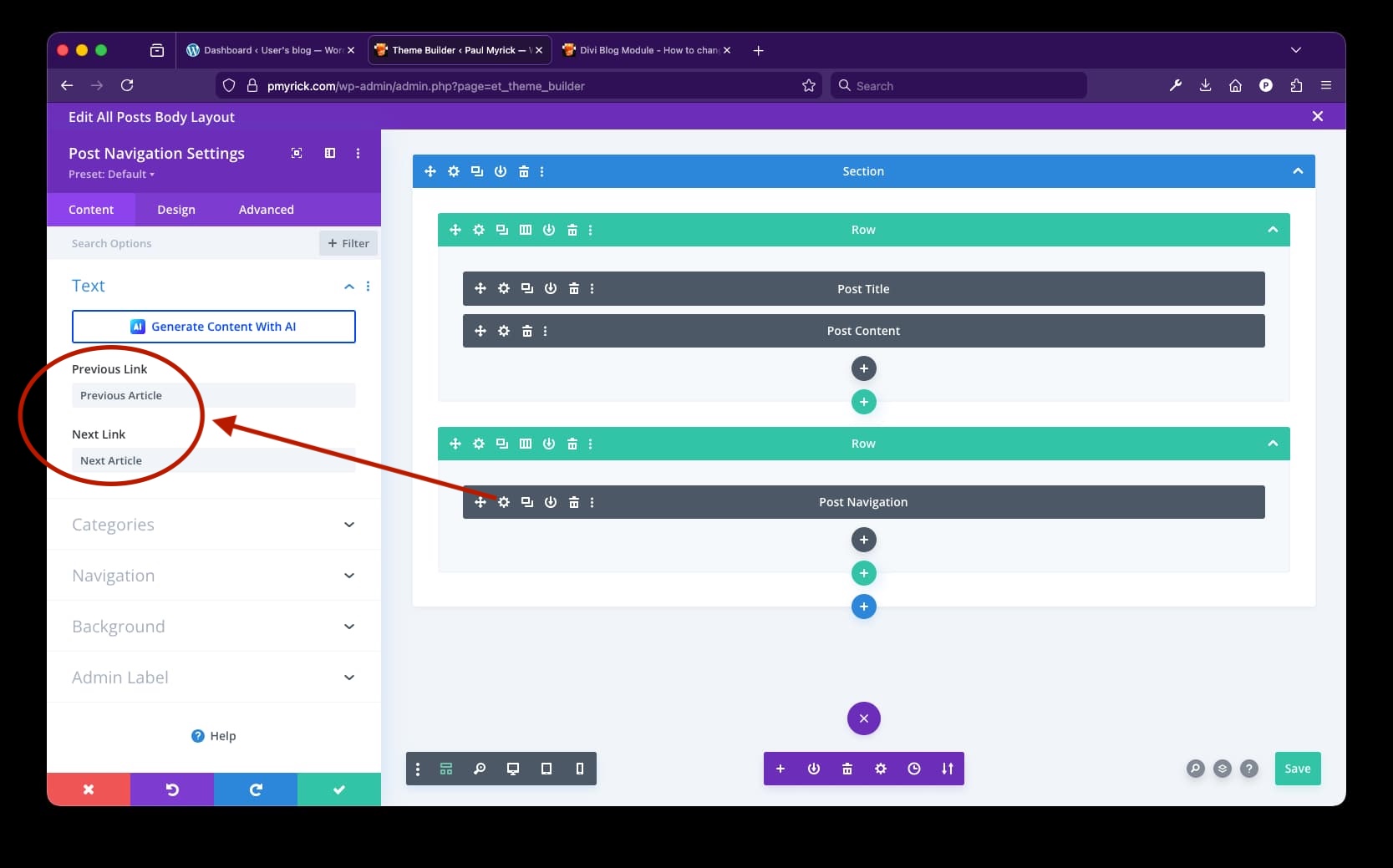
Task: Switch to the Advanced tab
Action: [267, 210]
